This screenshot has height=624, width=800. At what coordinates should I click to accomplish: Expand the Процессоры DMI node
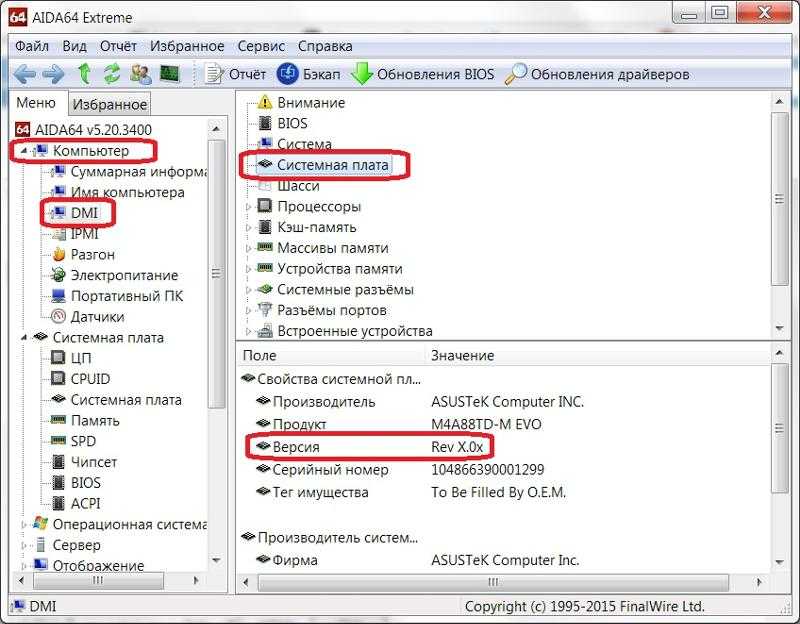248,207
